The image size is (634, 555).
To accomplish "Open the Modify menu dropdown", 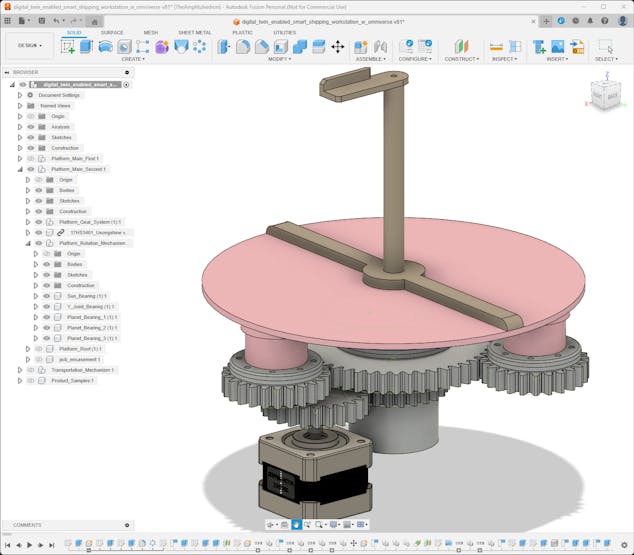I will (280, 59).
